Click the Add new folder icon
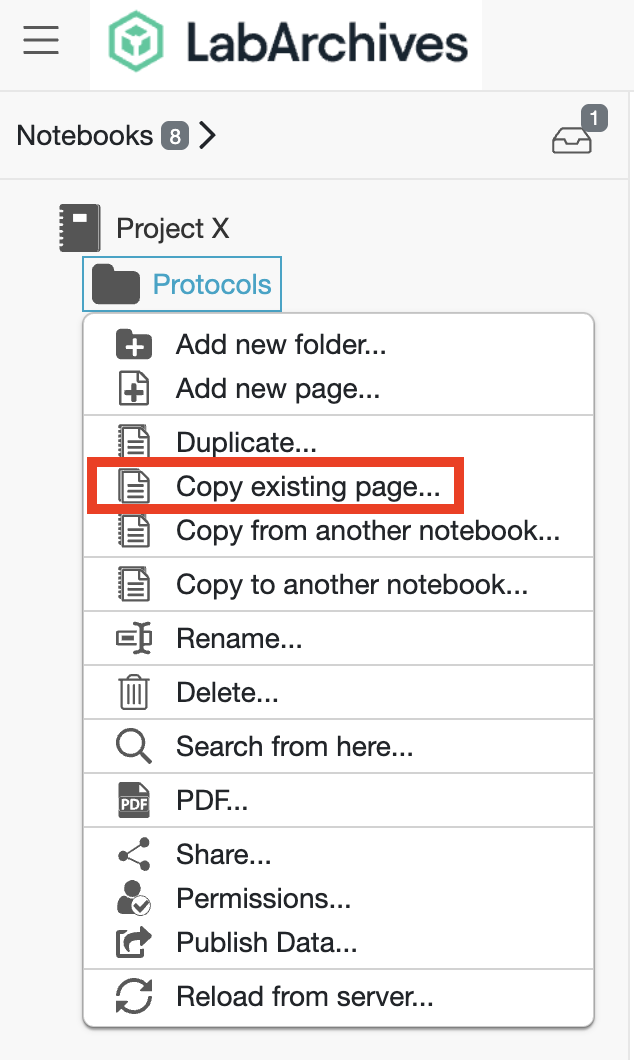 click(x=134, y=344)
